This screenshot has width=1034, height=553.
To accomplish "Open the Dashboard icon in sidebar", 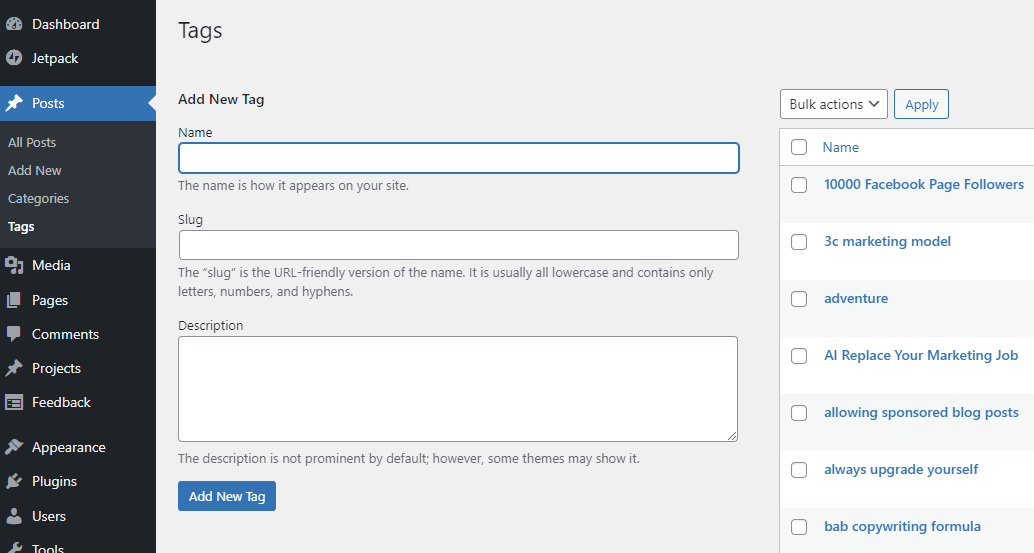I will coord(14,24).
